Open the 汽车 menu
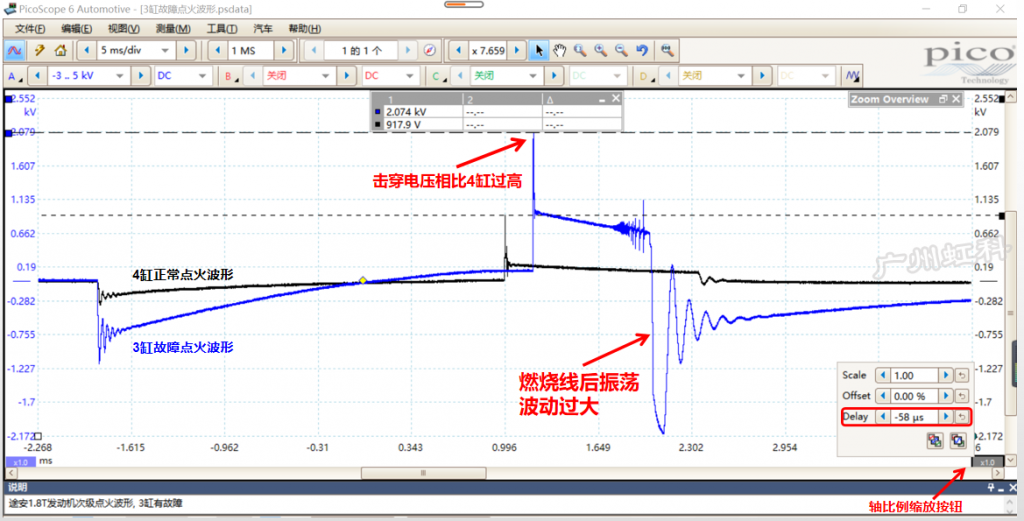 pyautogui.click(x=263, y=29)
